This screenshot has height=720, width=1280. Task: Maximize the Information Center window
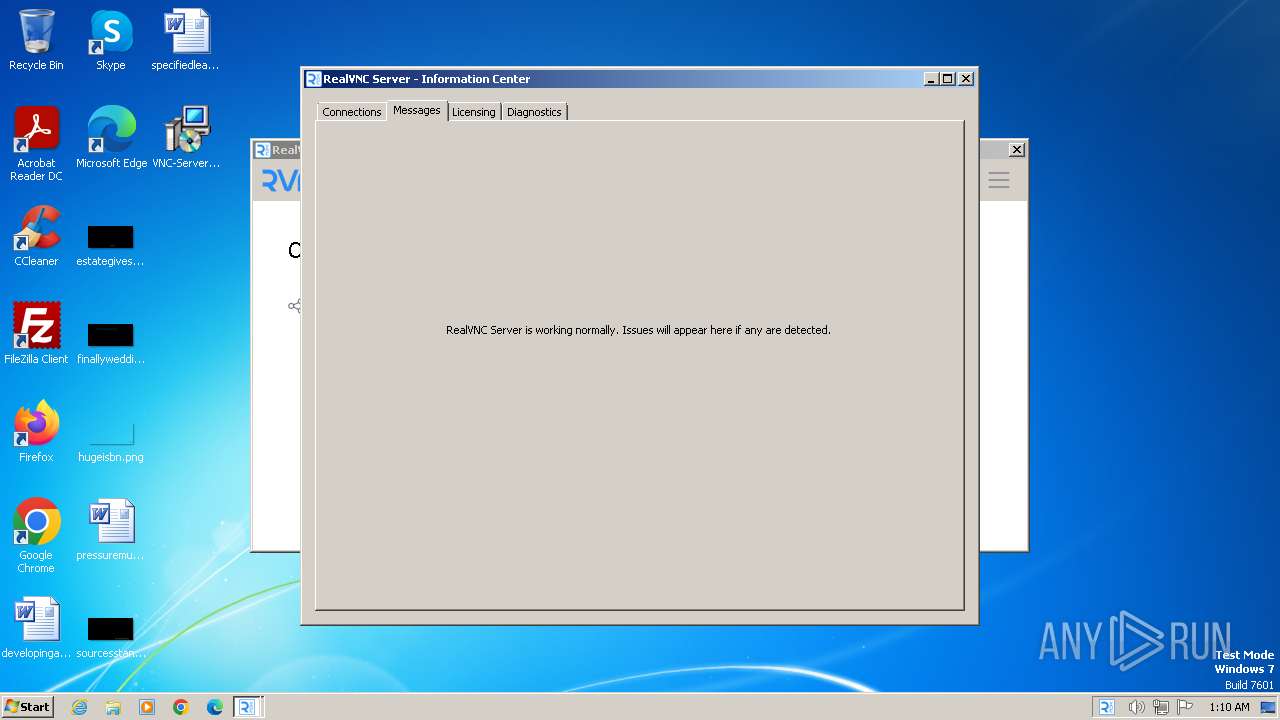click(948, 79)
